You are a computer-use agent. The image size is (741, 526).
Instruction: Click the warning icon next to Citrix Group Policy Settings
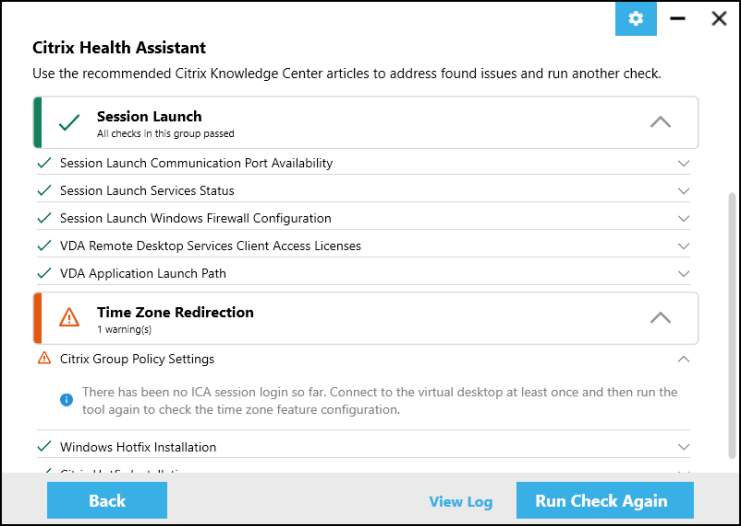44,359
